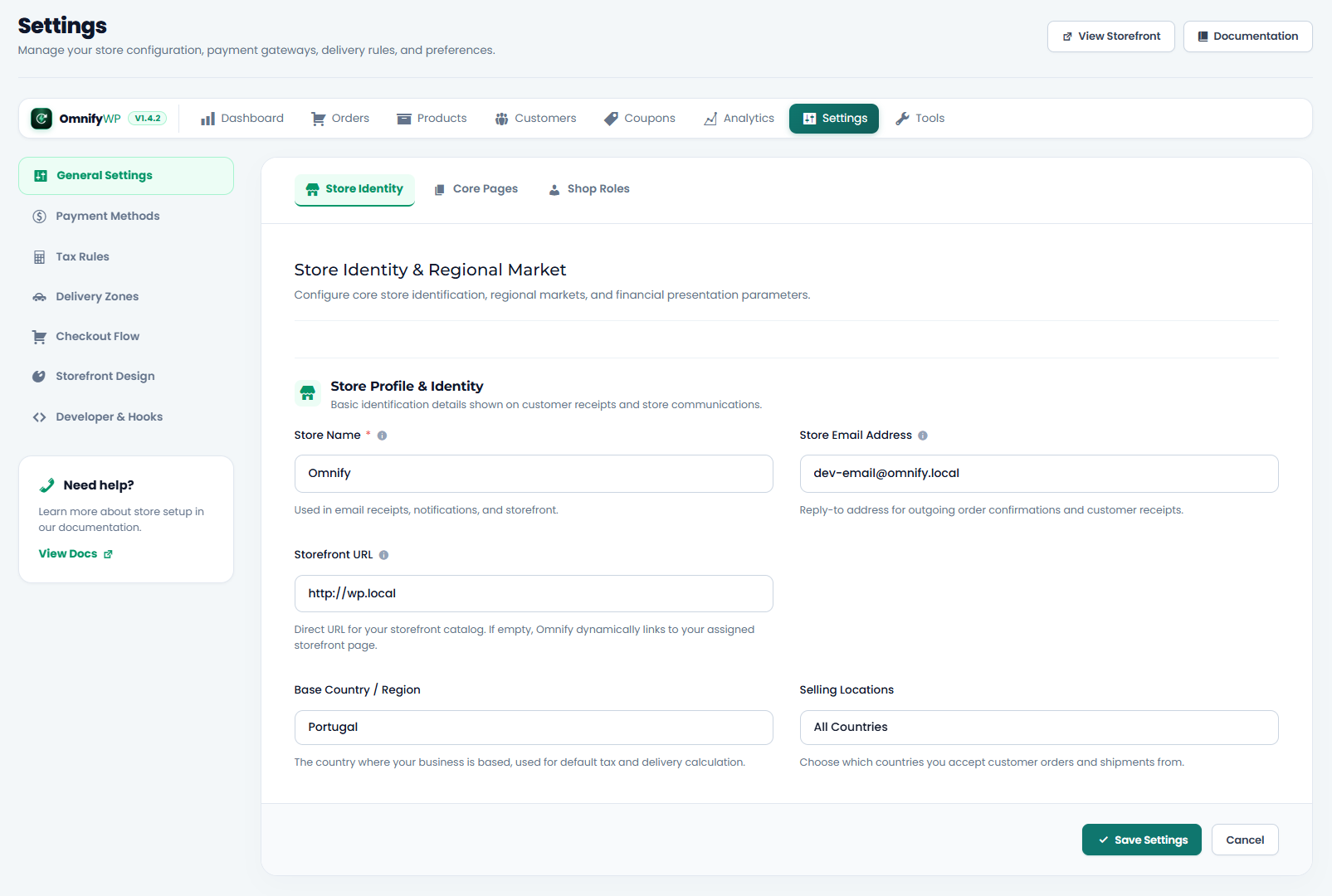Image resolution: width=1332 pixels, height=896 pixels.
Task: Click the OmnifyWP logo icon
Action: point(41,119)
